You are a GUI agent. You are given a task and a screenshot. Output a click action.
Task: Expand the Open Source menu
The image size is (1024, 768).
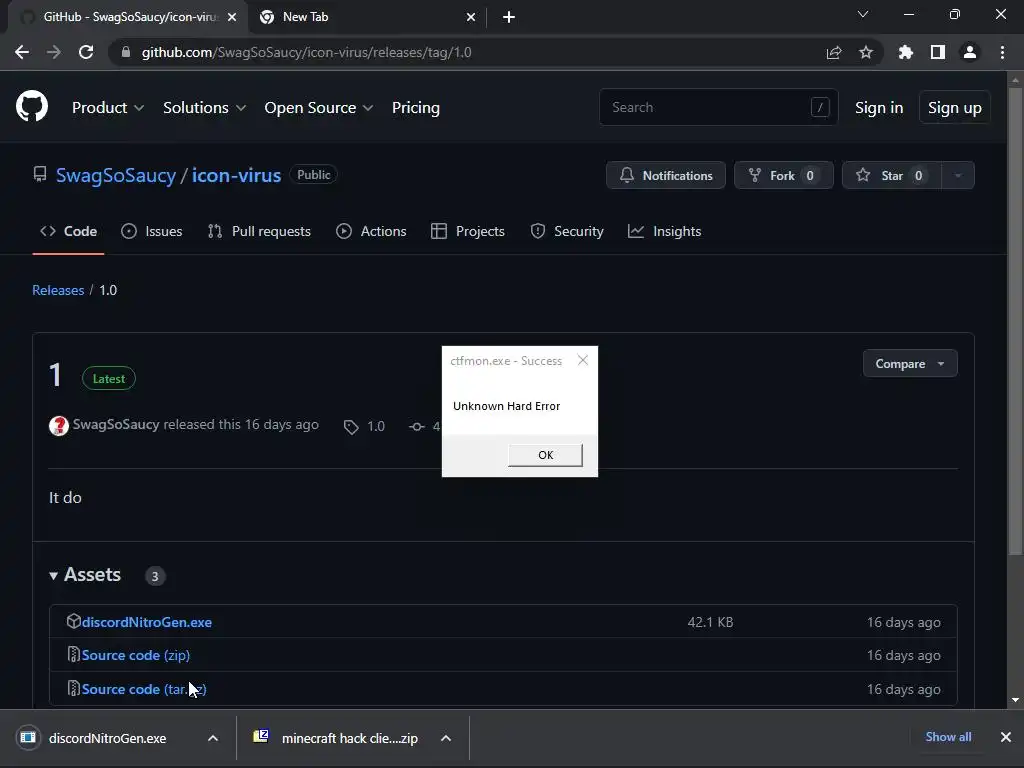(319, 108)
